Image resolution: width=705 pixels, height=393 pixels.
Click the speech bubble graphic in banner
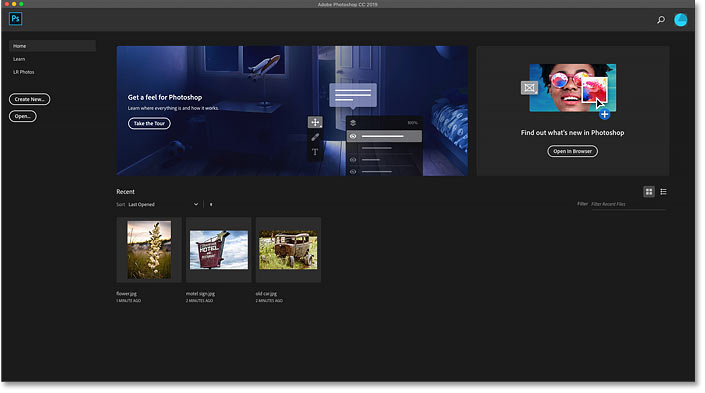coord(353,96)
